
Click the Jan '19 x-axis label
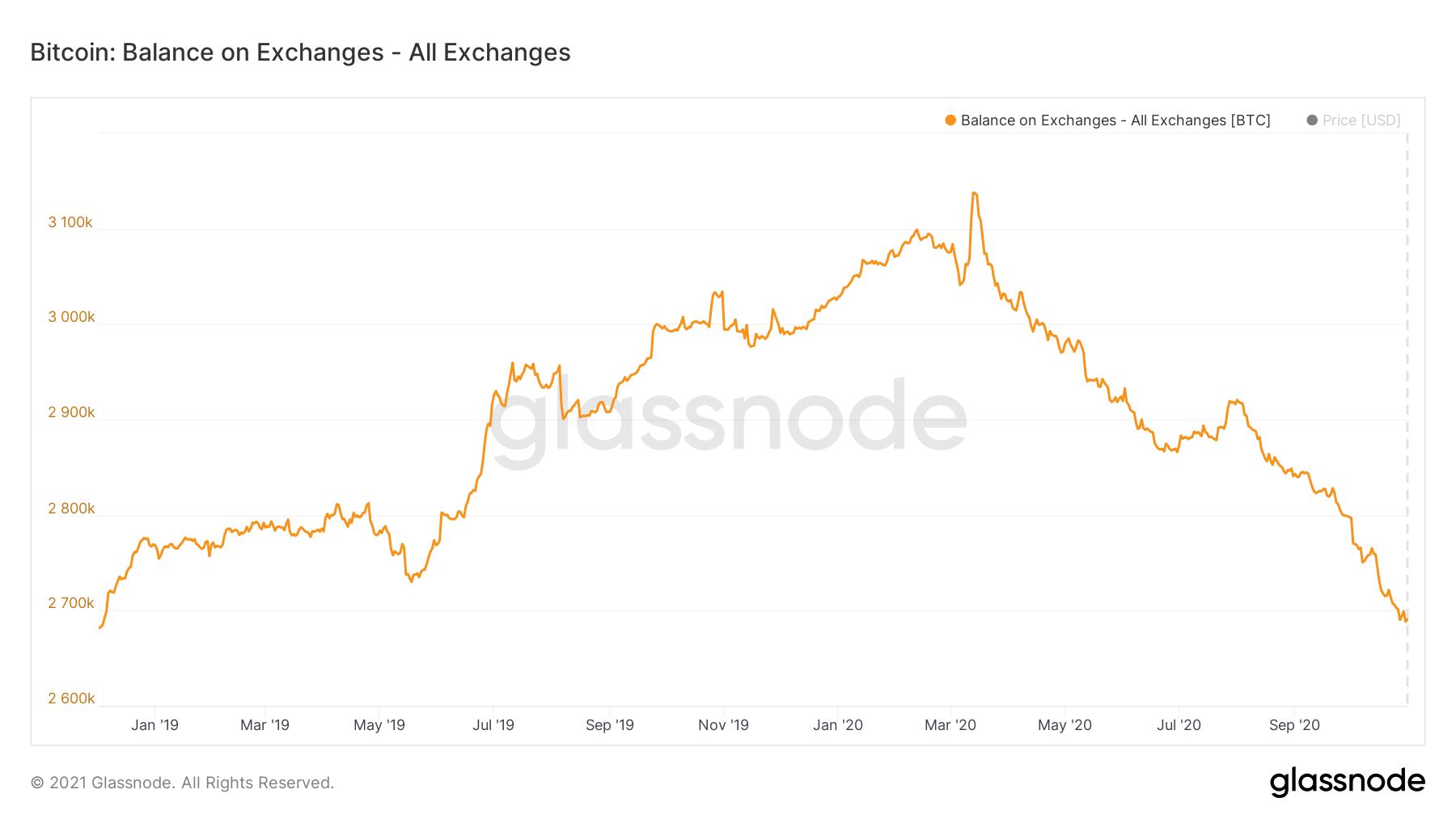154,725
